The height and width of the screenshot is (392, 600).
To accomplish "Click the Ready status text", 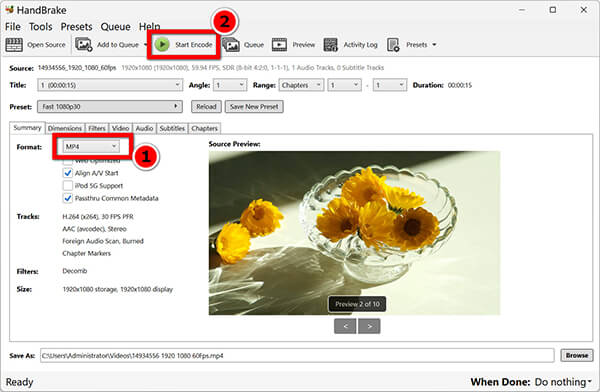I will (x=20, y=382).
